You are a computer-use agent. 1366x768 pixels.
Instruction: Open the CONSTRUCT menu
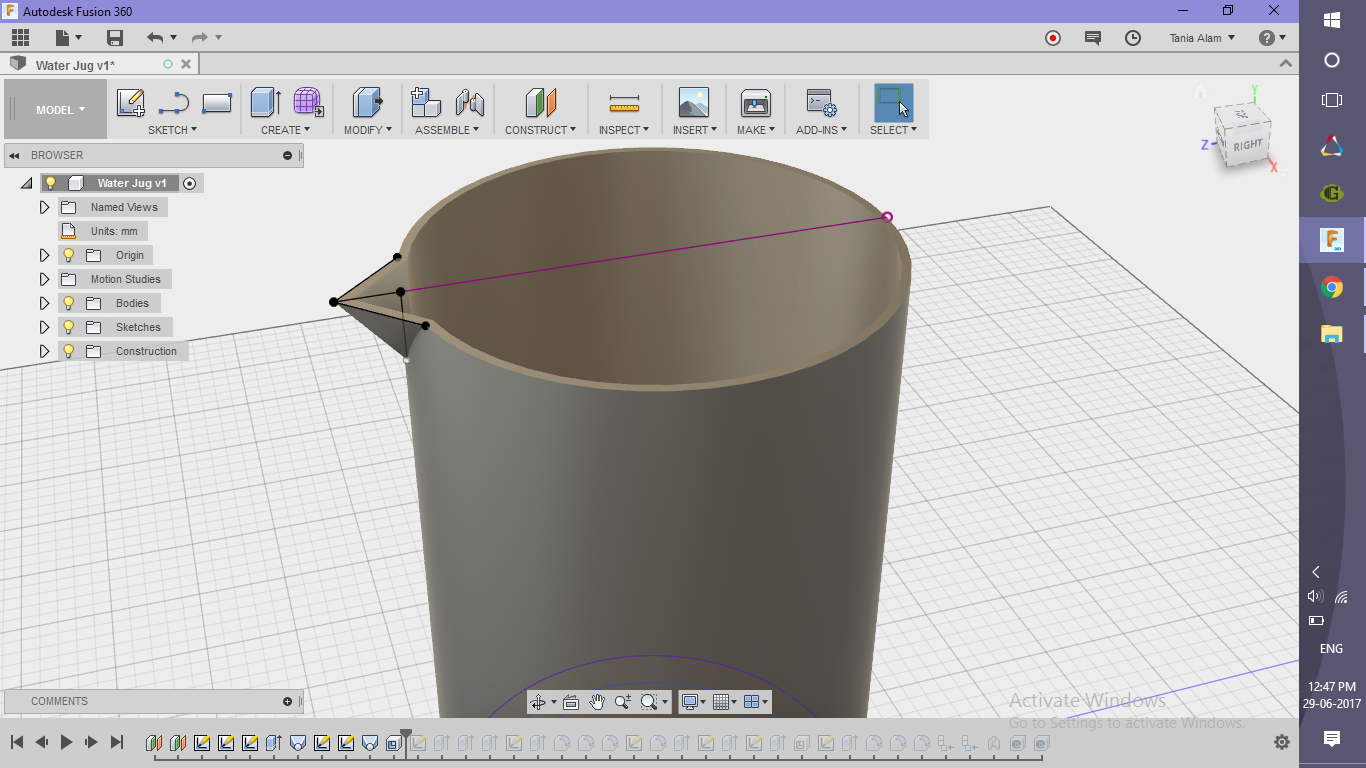(540, 130)
